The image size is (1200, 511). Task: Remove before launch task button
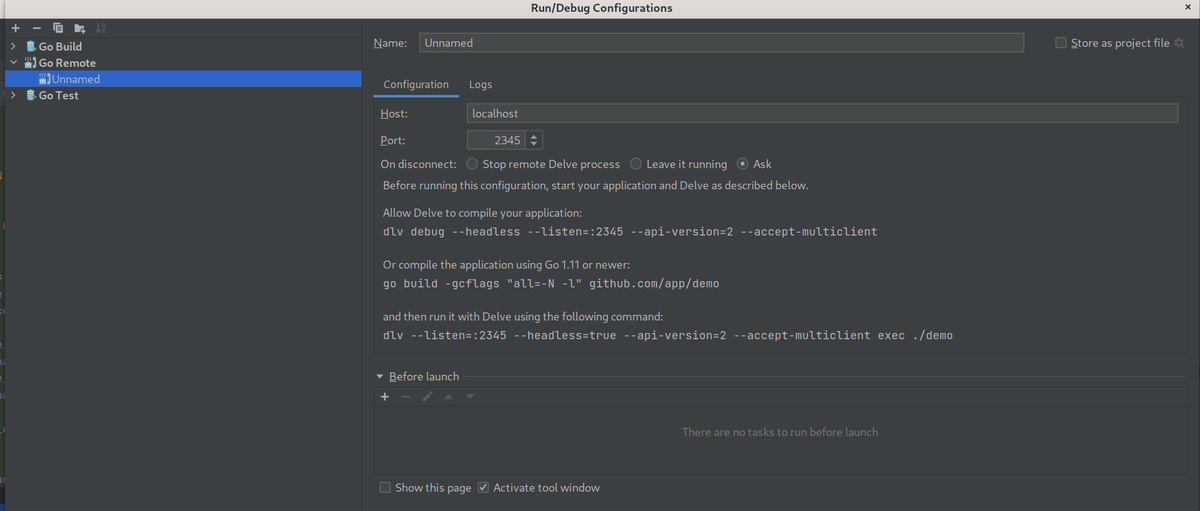click(406, 397)
